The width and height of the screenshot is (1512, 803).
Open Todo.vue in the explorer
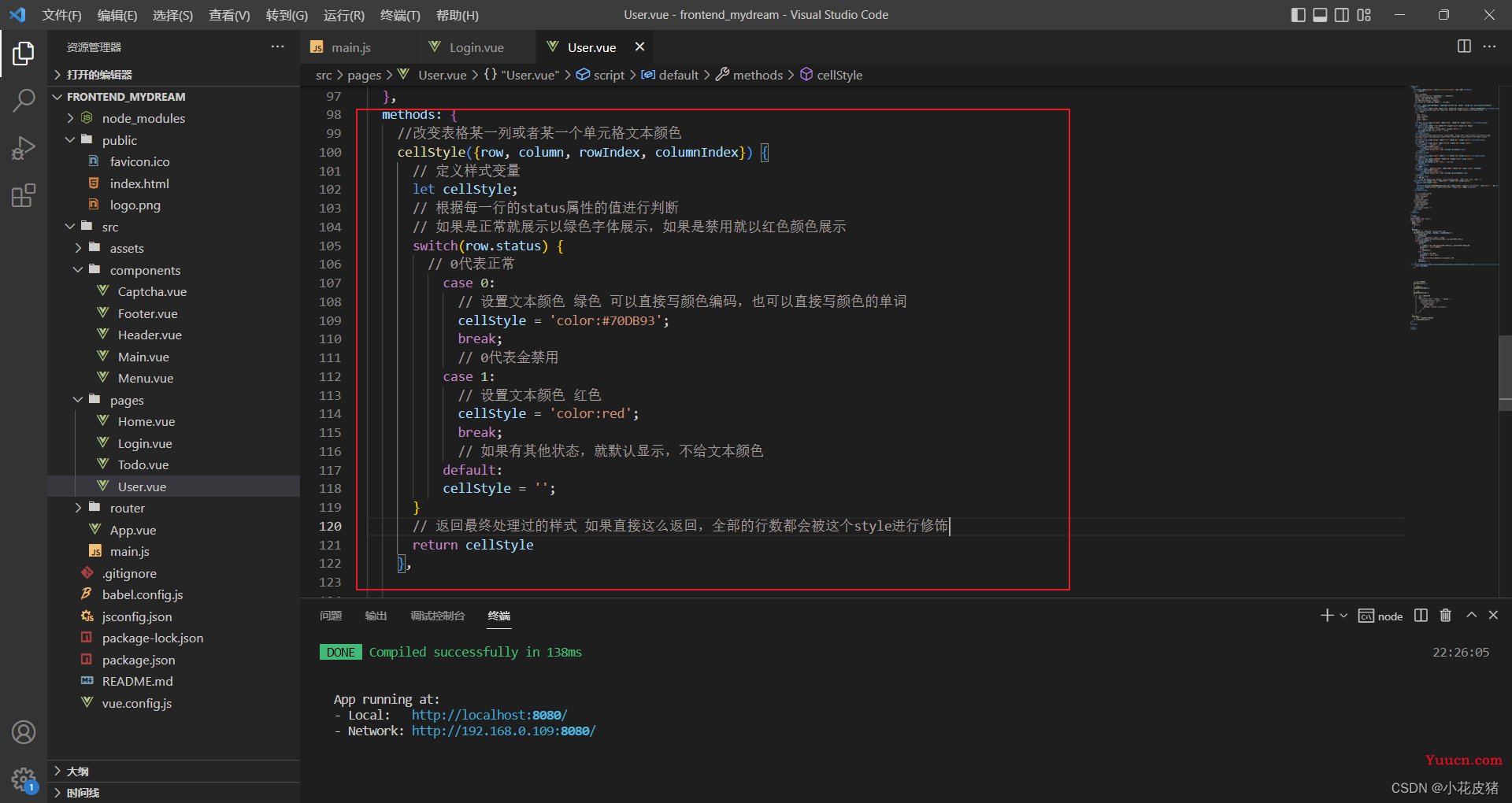click(x=143, y=464)
